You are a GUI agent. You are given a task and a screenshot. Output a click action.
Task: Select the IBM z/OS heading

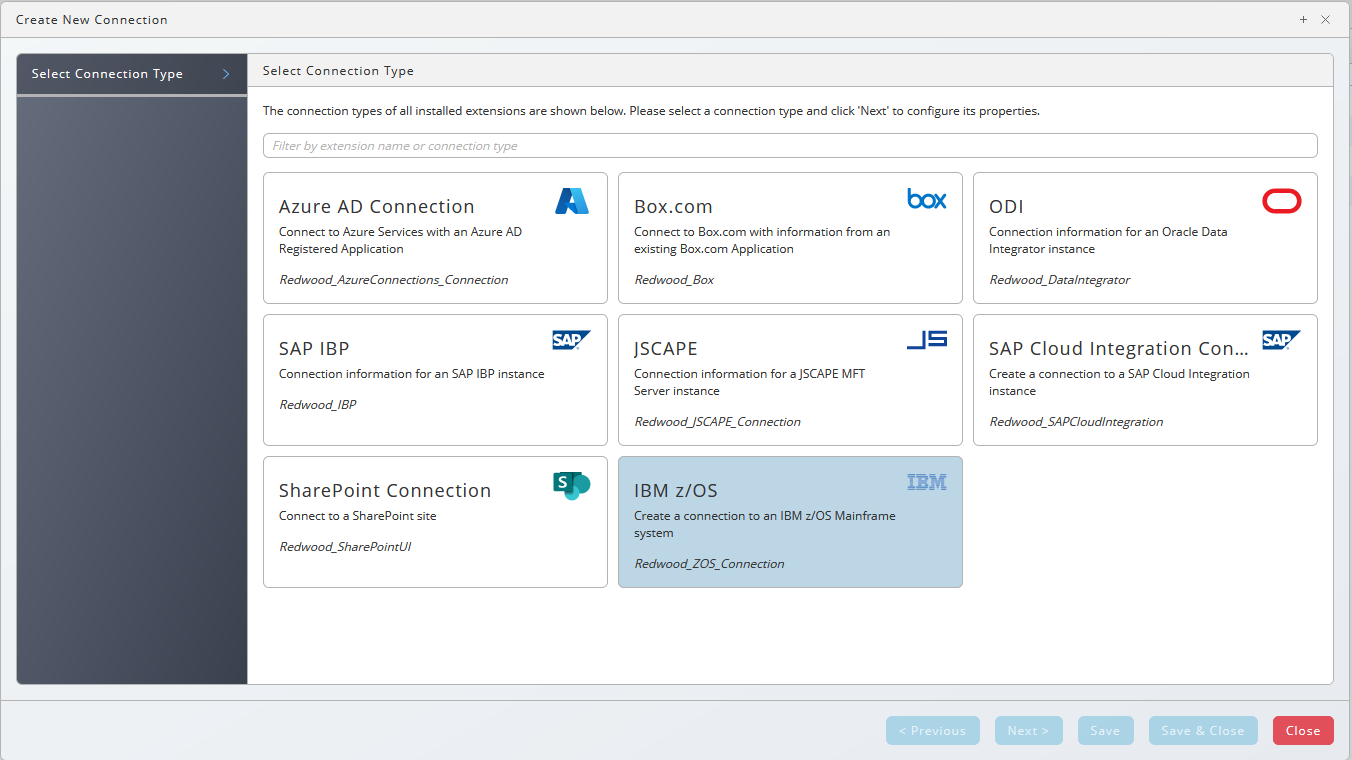click(x=676, y=491)
